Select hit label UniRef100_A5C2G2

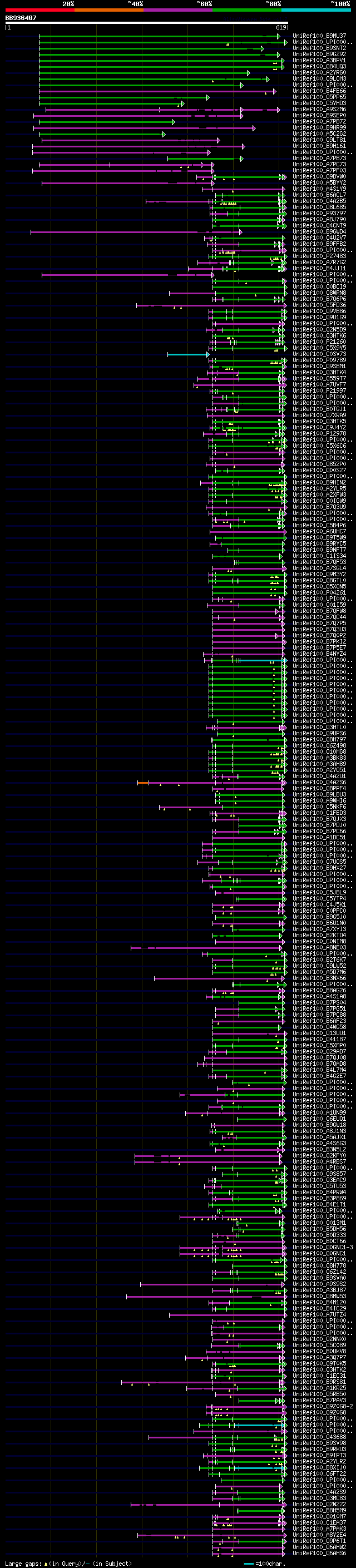click(x=319, y=134)
